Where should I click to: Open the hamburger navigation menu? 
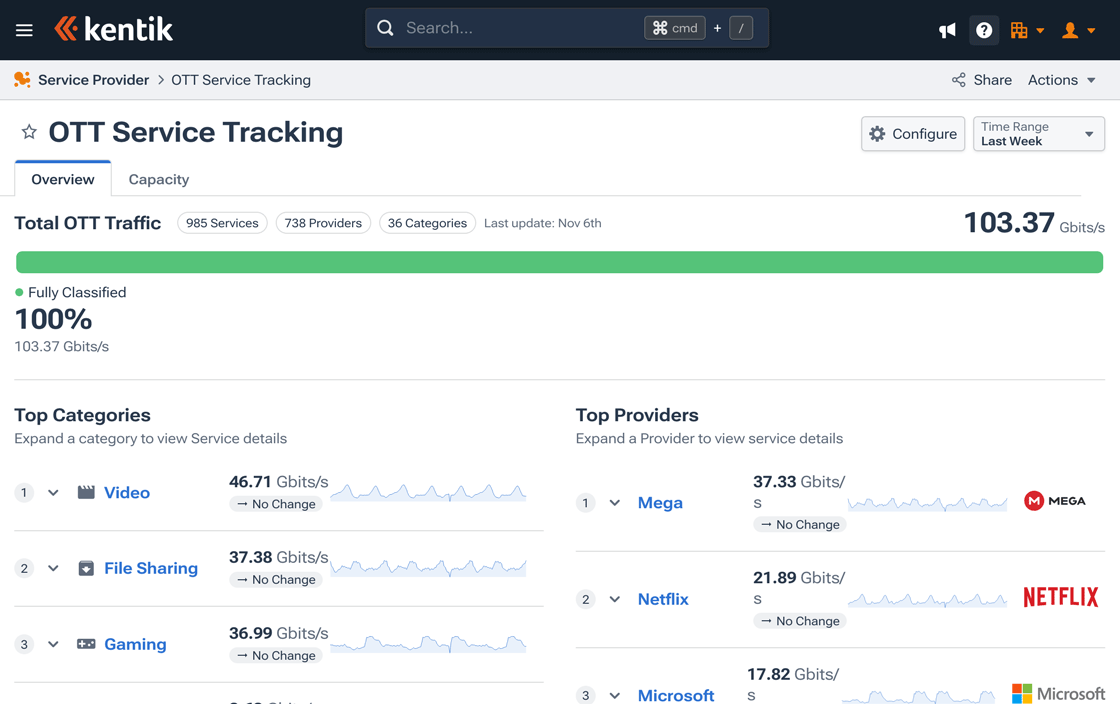pos(25,29)
